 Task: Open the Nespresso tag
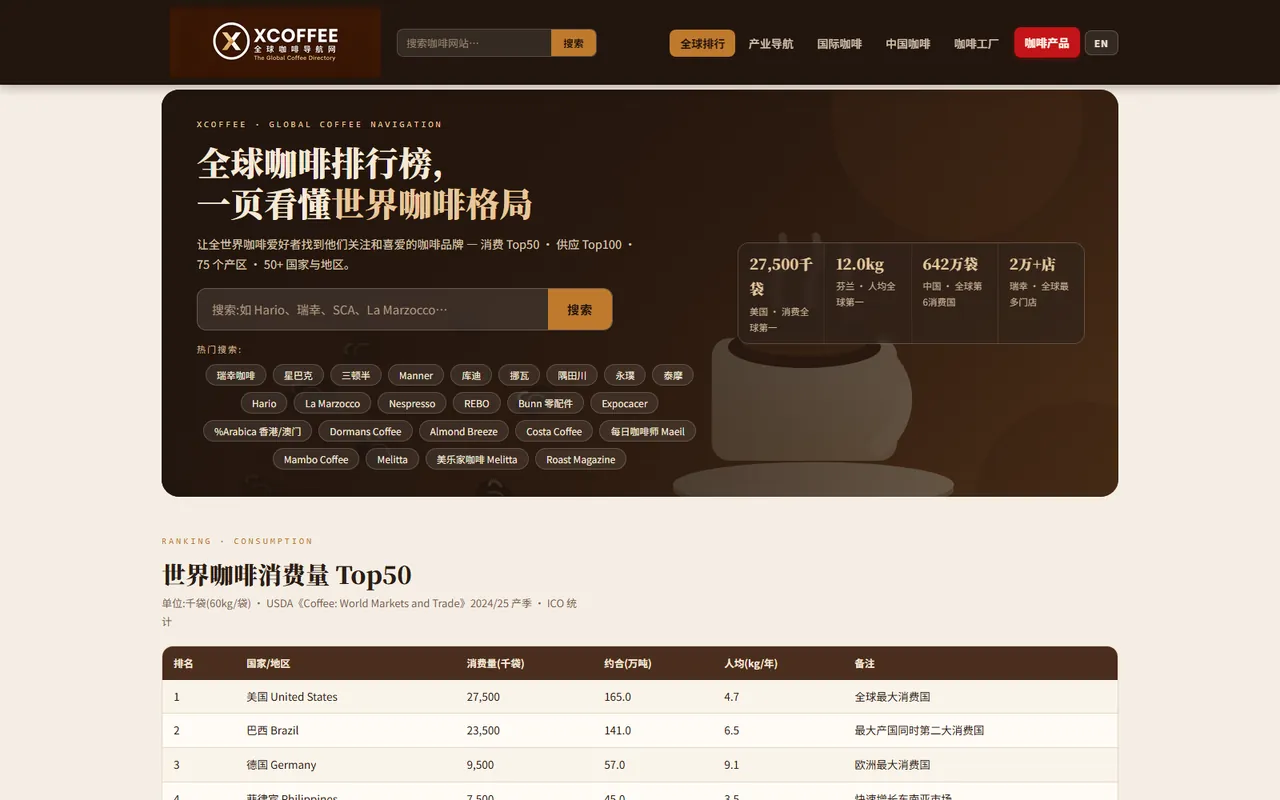tap(412, 403)
